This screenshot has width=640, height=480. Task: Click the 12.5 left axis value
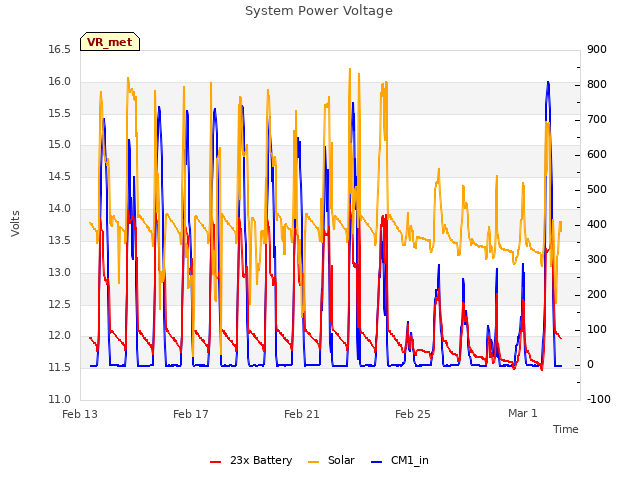point(60,304)
